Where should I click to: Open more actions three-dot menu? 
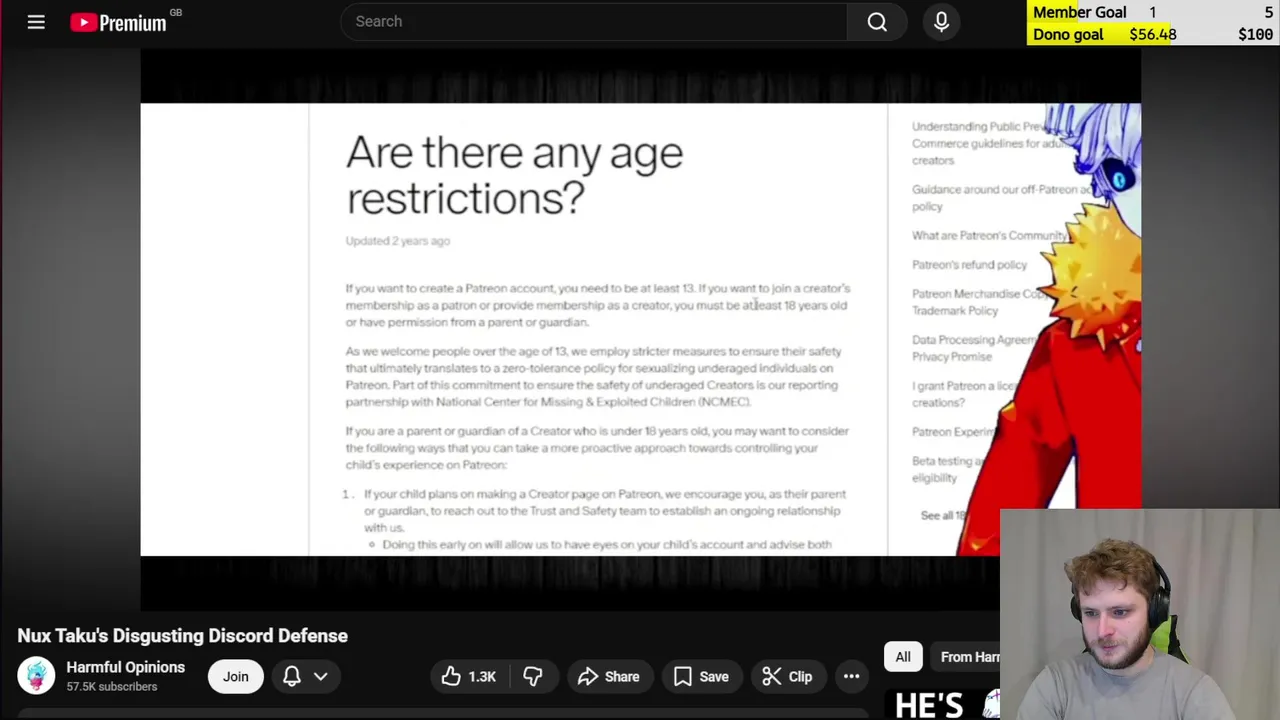[x=851, y=677]
